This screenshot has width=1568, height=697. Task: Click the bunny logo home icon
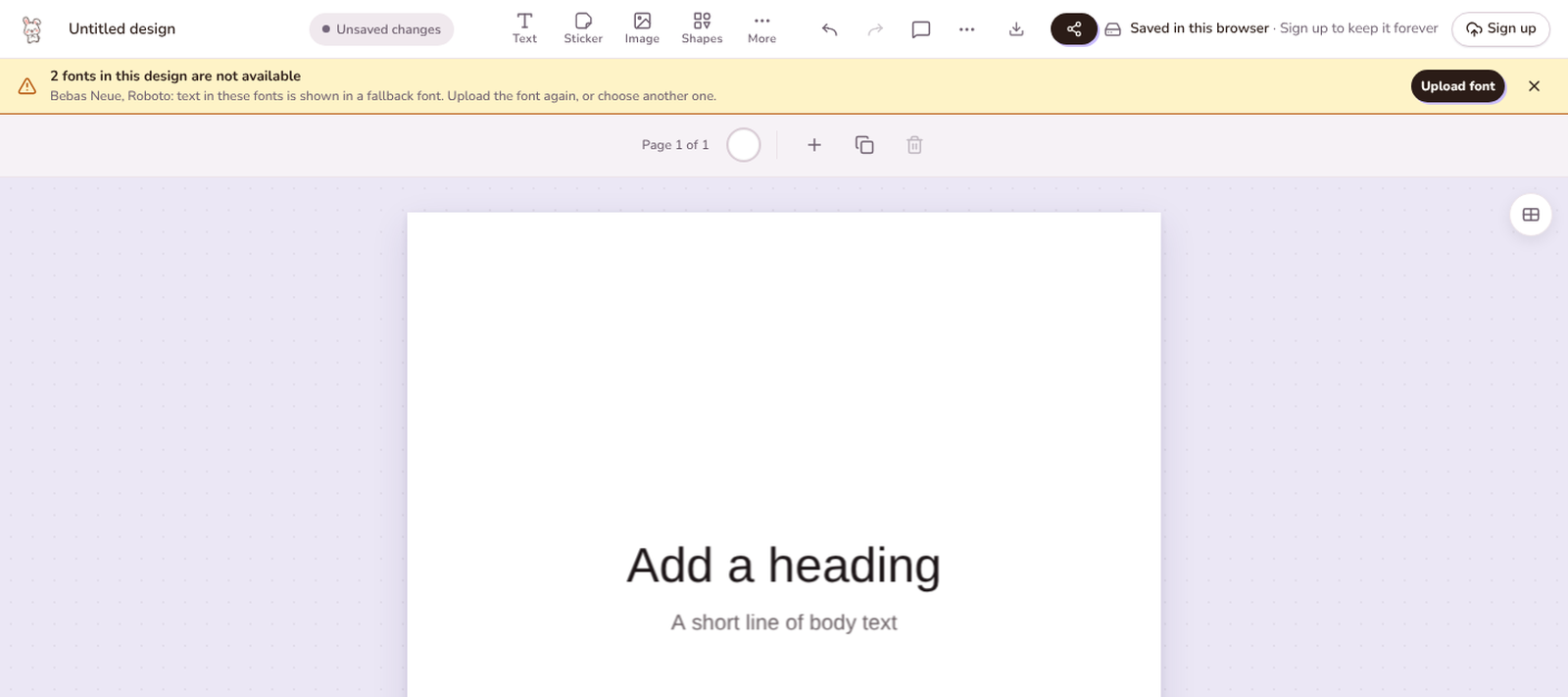32,29
